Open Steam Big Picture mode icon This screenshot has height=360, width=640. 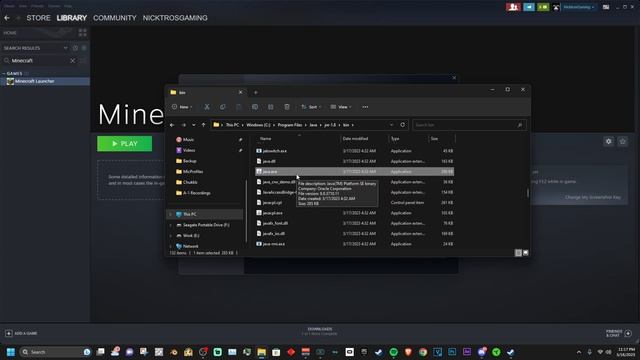tap(606, 7)
